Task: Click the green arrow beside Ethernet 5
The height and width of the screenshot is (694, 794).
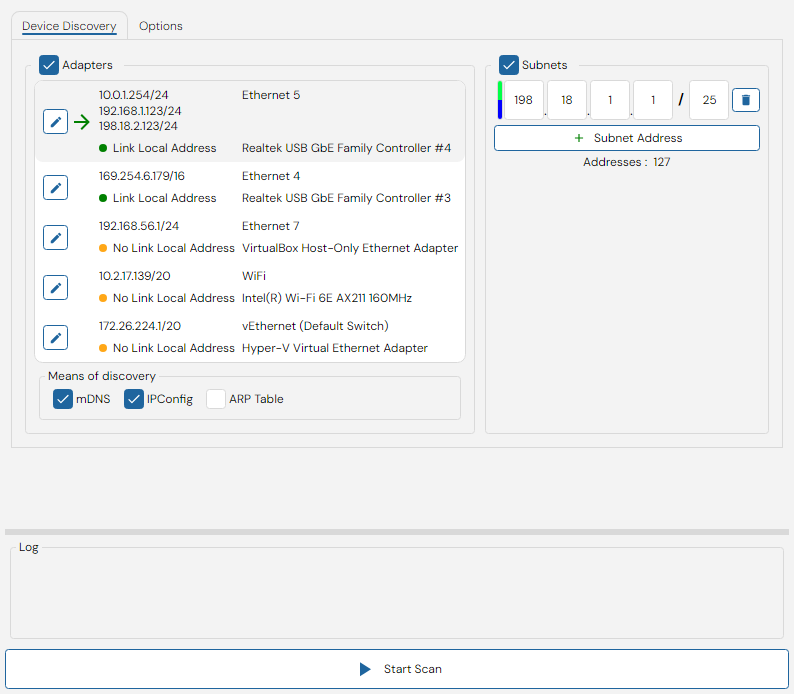Action: (x=82, y=121)
